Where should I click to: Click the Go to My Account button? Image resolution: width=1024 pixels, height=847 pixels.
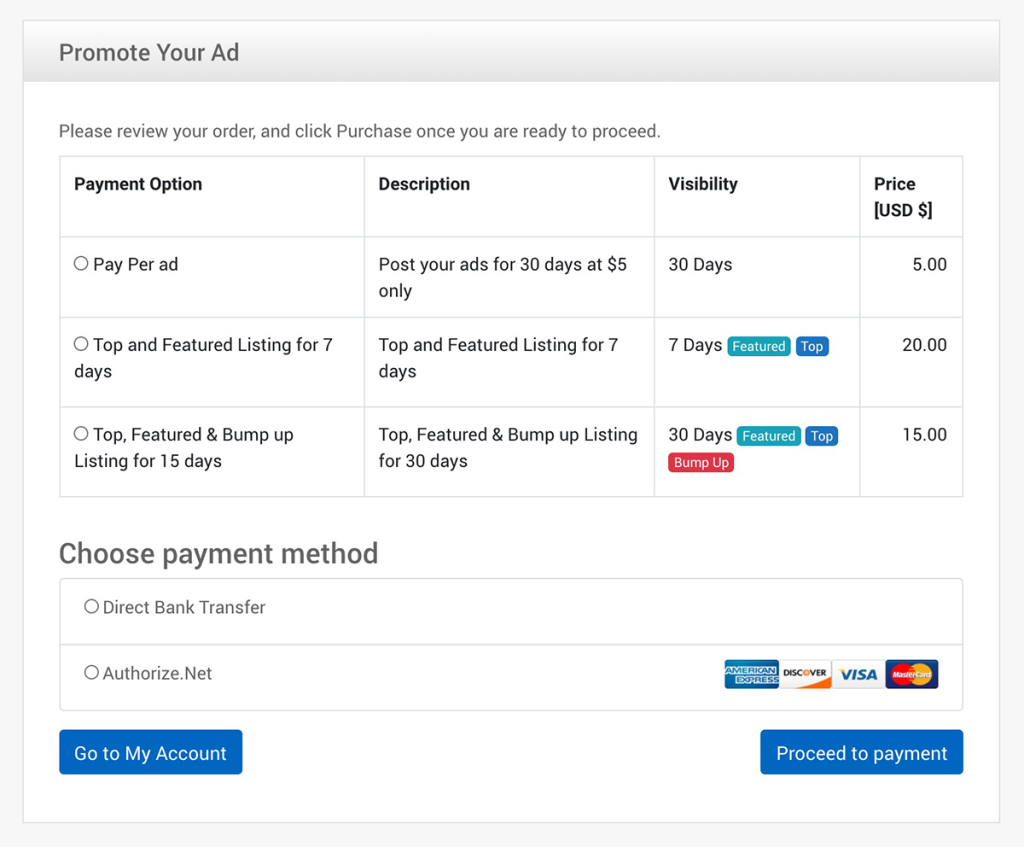[x=151, y=752]
